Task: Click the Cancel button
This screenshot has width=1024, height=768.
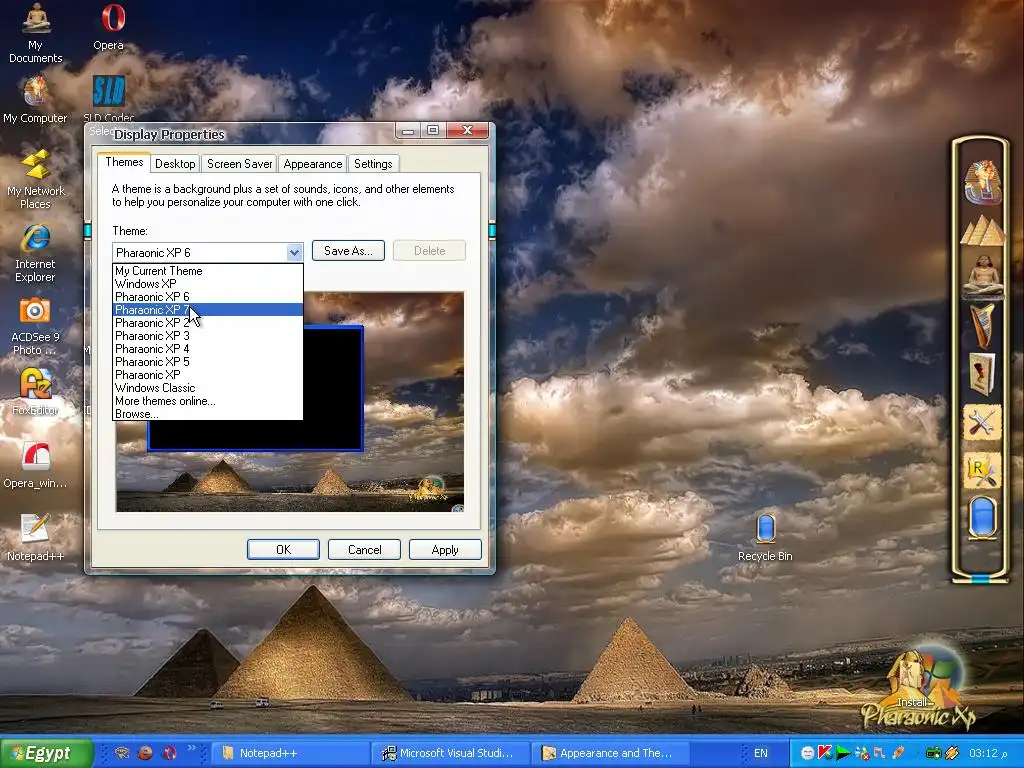Action: (x=364, y=550)
